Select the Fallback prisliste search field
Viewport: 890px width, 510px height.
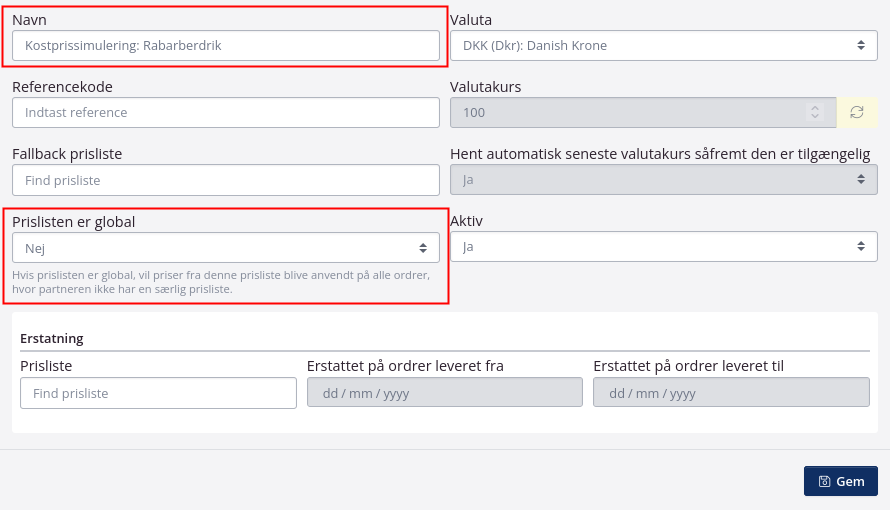(225, 180)
